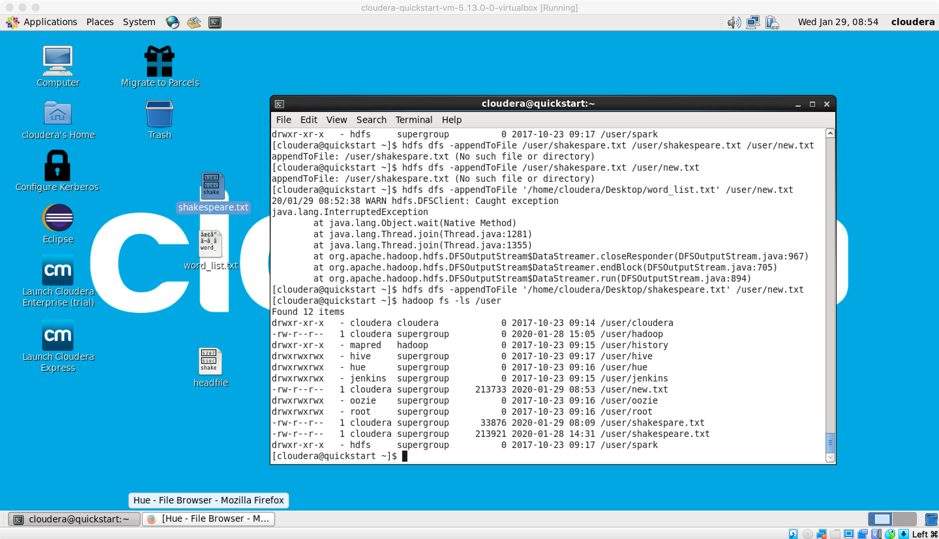Switch to Hue - File Browser taskbar button
939x539 pixels.
pos(208,519)
